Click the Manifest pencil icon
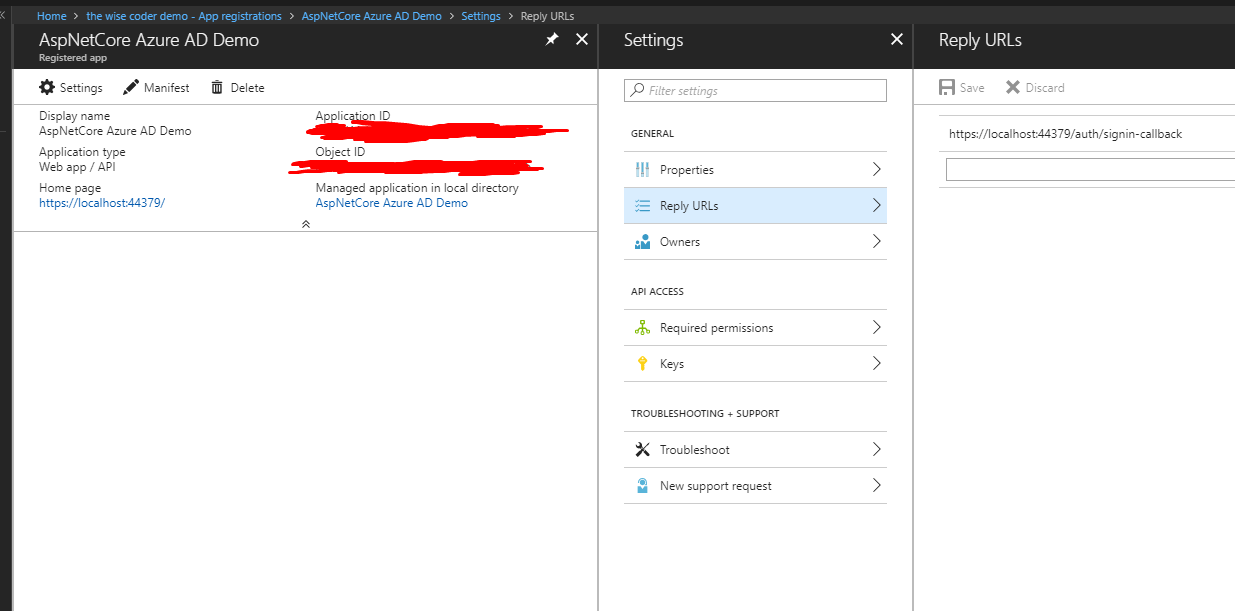 click(x=131, y=88)
